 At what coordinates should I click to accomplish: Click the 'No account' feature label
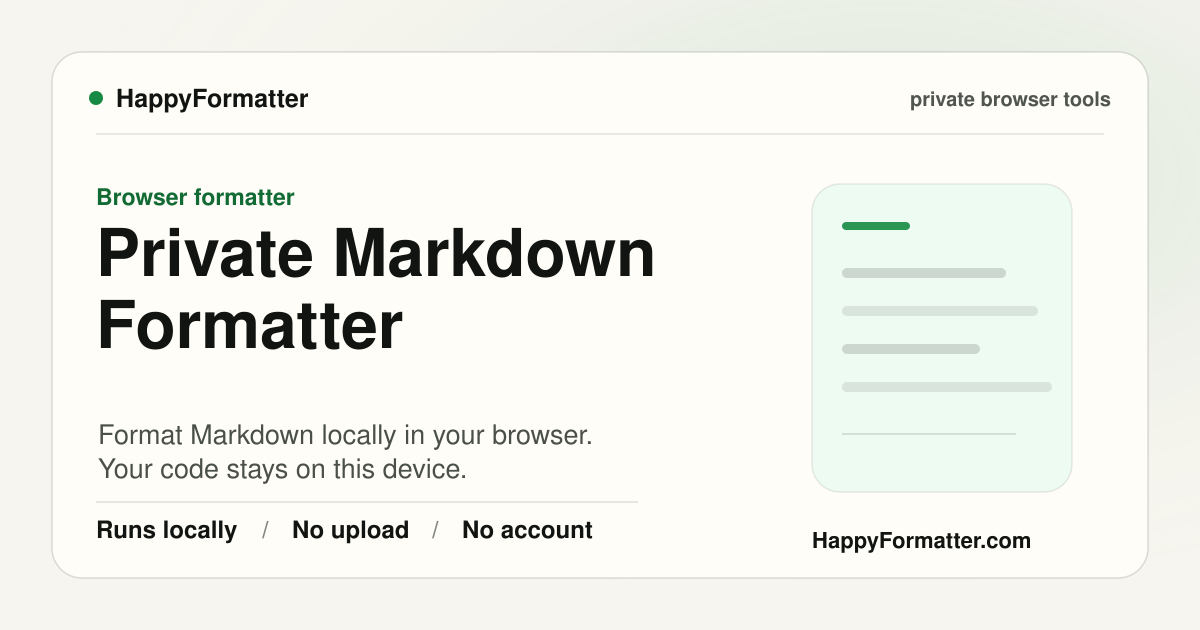[527, 530]
